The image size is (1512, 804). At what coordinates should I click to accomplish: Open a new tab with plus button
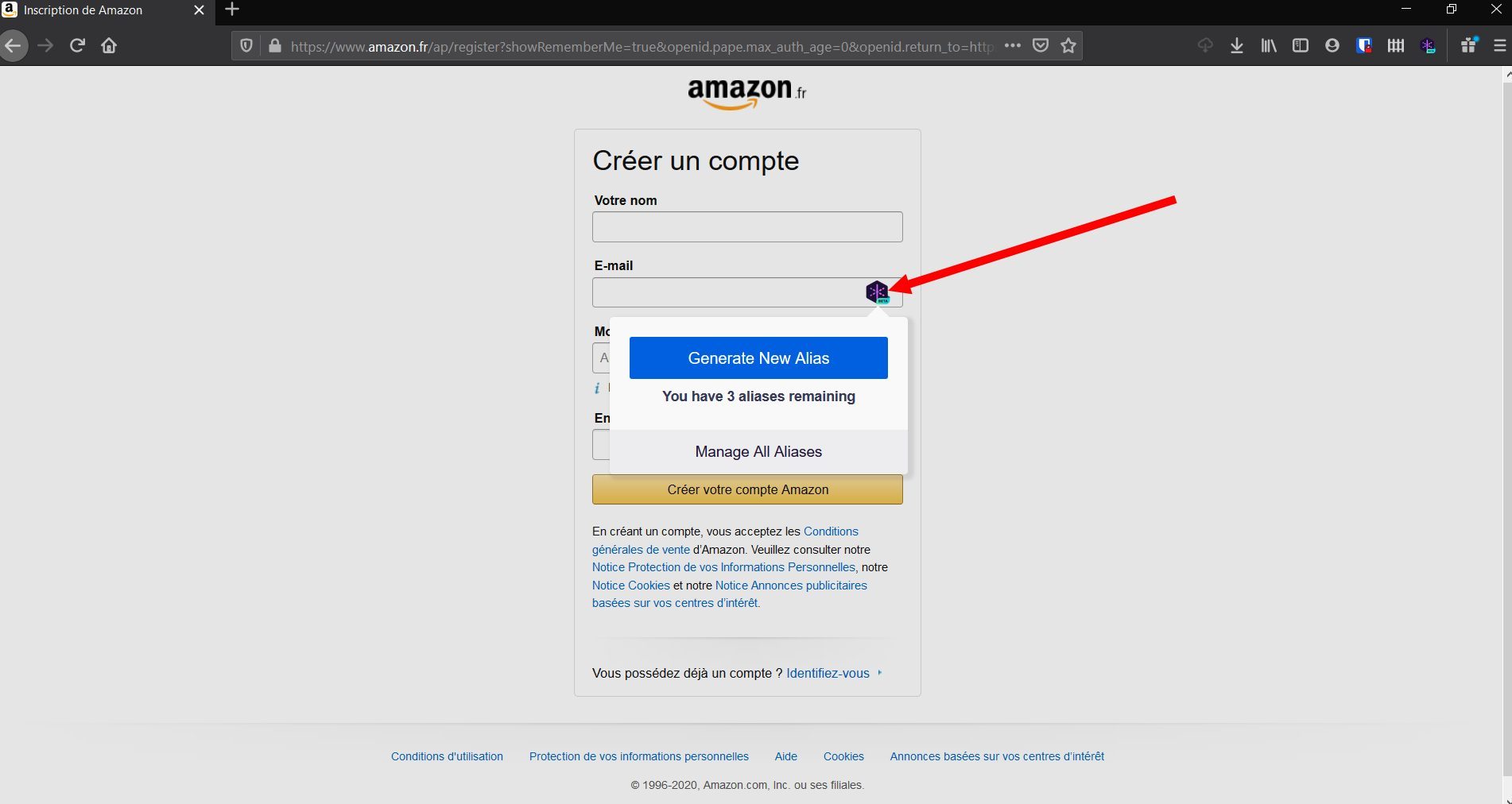coord(232,10)
